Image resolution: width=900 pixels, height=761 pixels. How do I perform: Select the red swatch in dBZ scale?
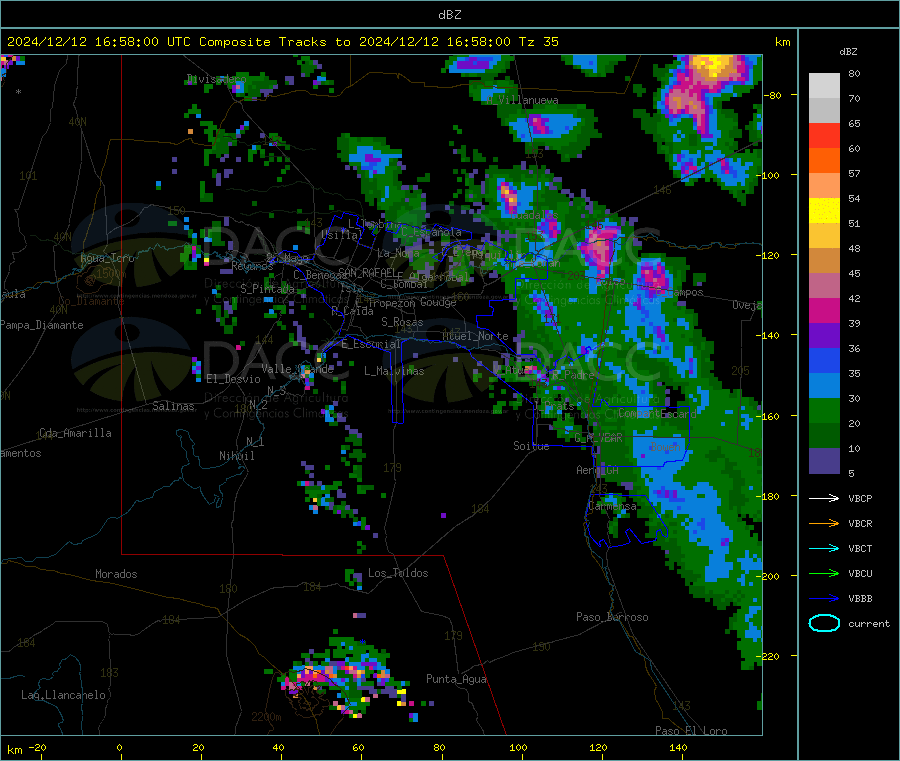tap(824, 135)
